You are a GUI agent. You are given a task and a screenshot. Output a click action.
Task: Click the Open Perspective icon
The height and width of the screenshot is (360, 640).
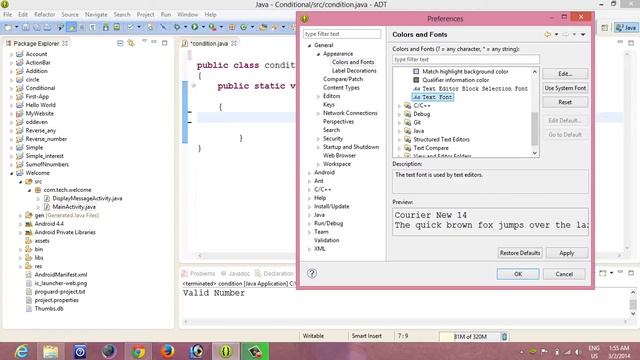[604, 28]
